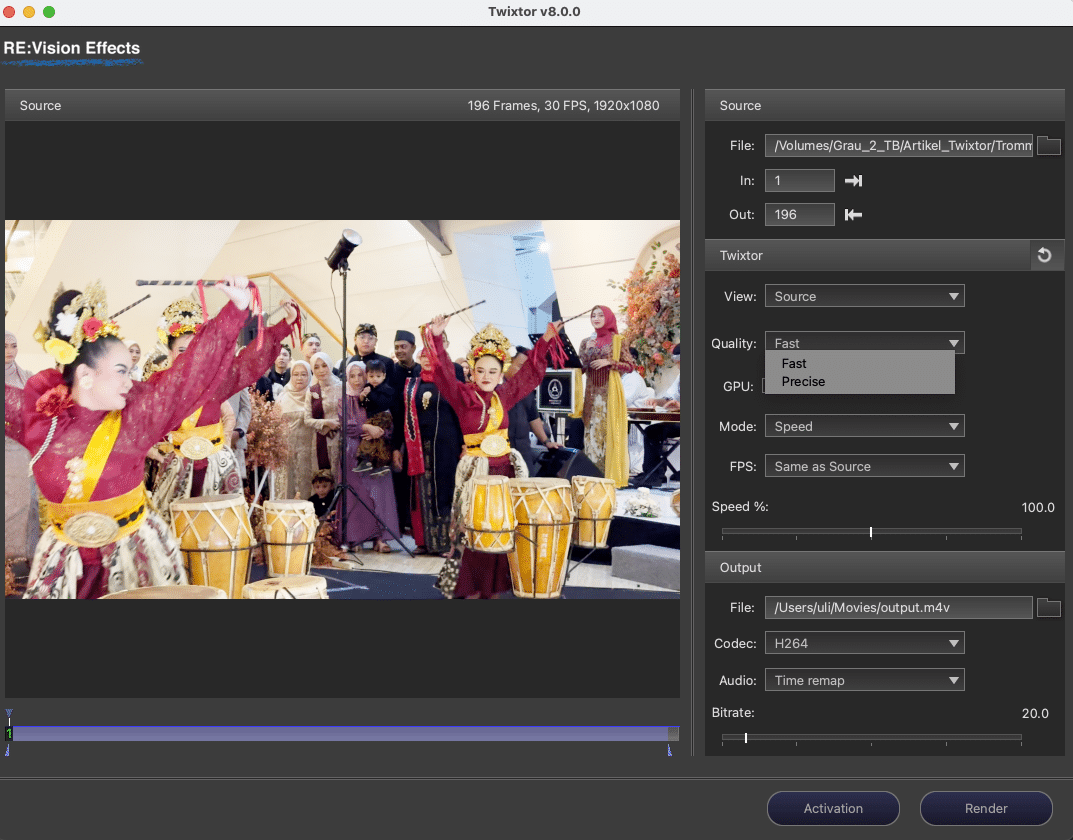Screen dimensions: 1073x840
Task: Open the Mode dropdown set to Speed
Action: (864, 425)
